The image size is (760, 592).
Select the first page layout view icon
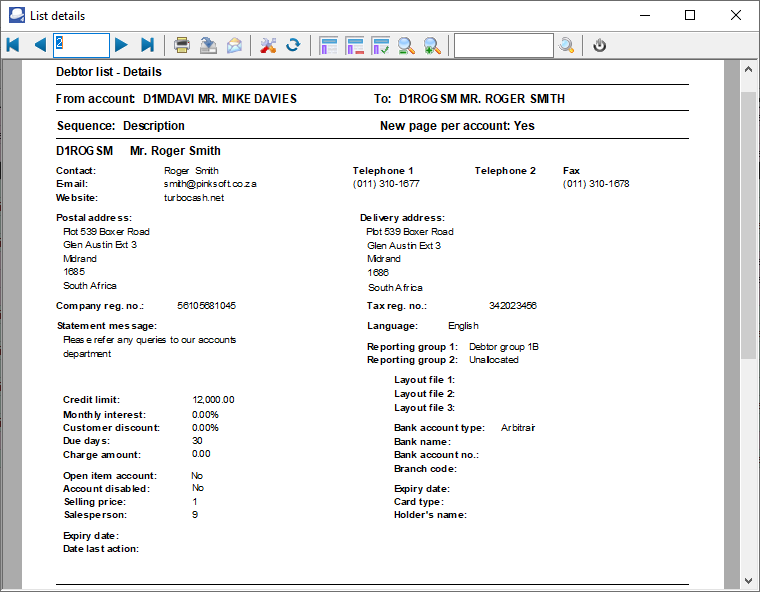point(328,45)
